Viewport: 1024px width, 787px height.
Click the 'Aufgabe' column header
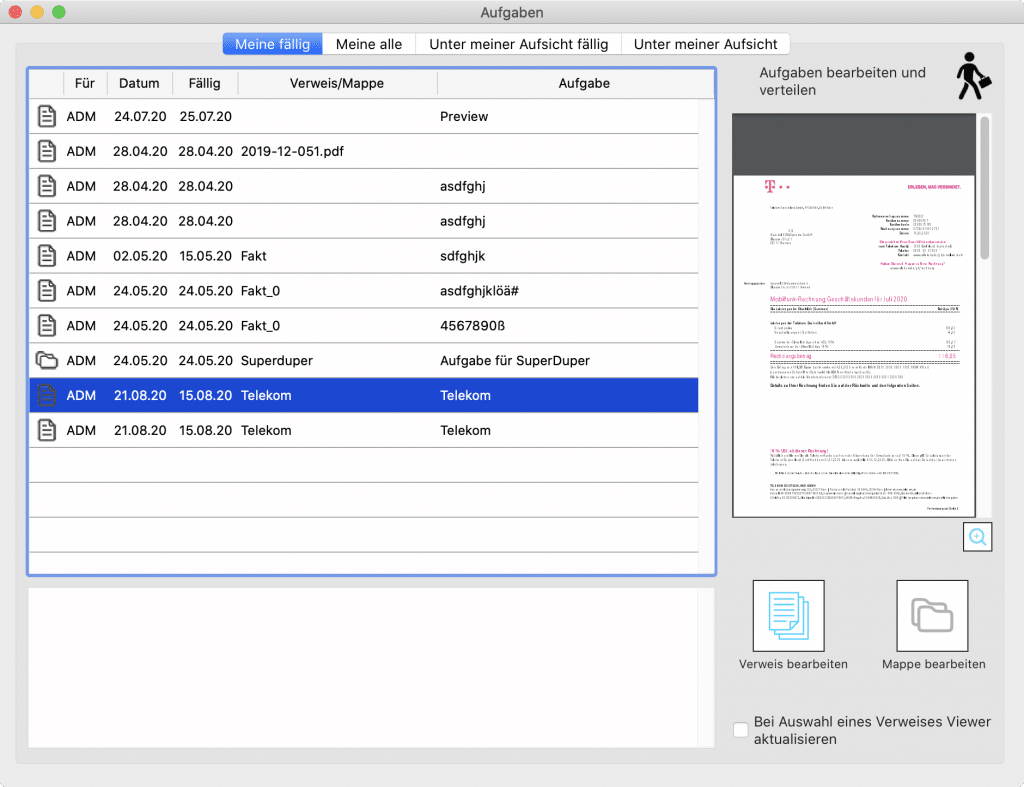[x=584, y=84]
